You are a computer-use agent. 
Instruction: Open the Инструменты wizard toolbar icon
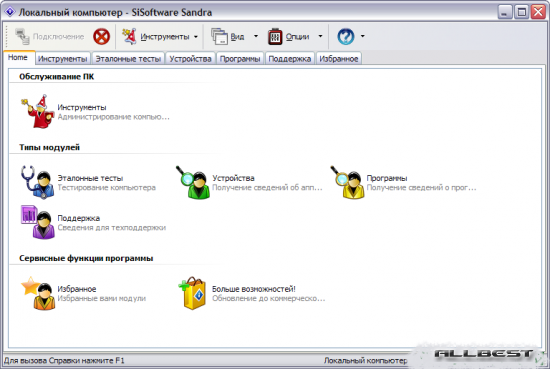tap(129, 36)
